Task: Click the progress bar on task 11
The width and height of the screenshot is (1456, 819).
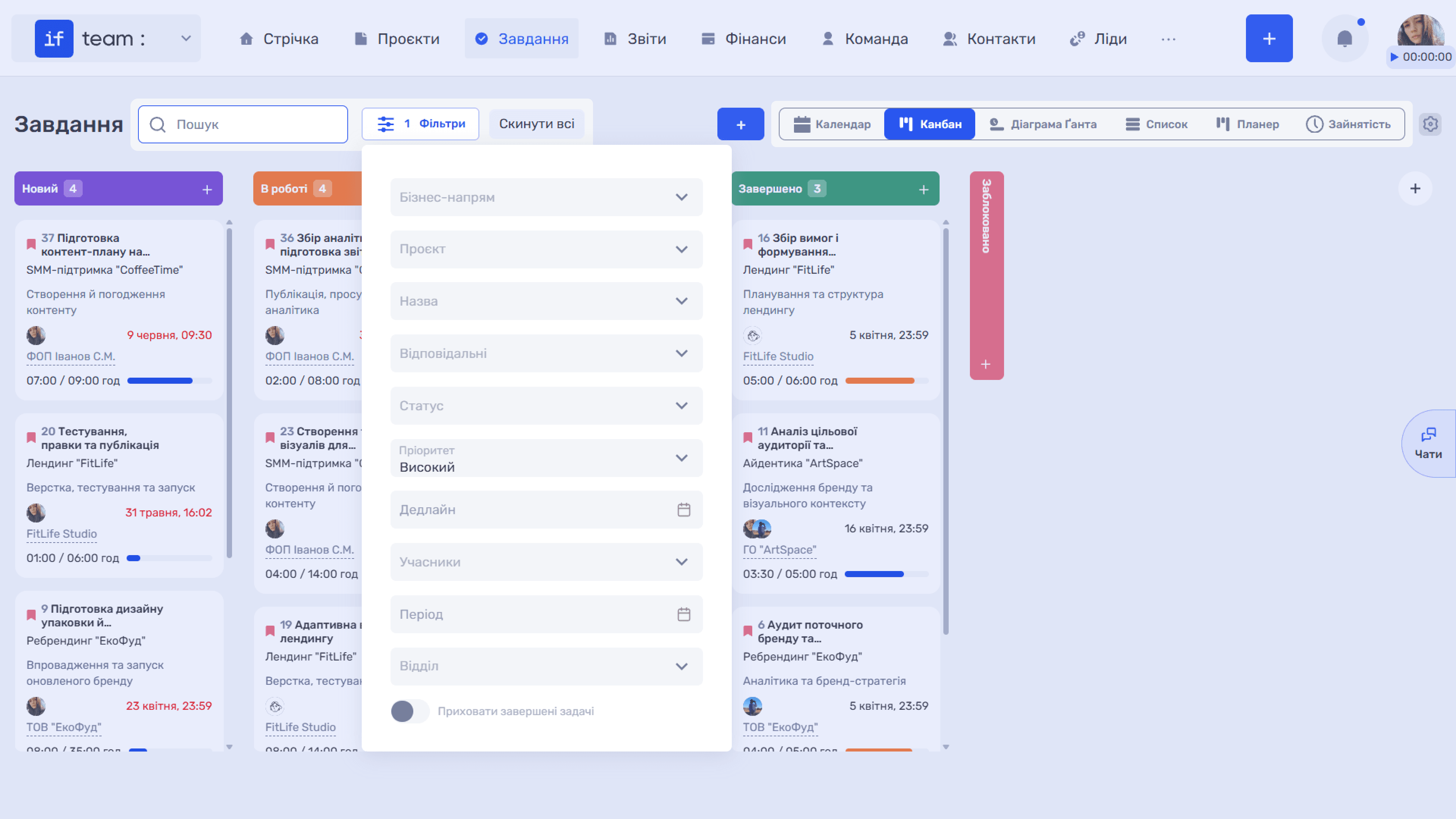Action: 886,574
